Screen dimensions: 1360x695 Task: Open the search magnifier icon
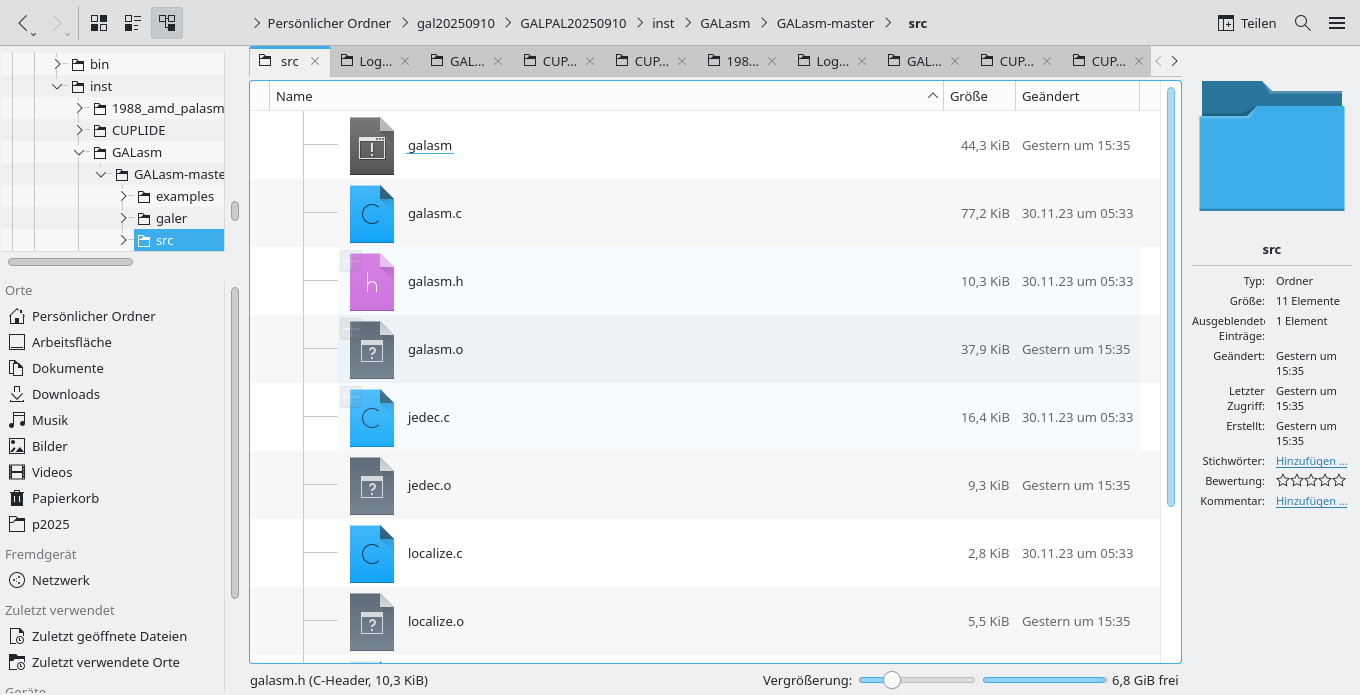pos(1302,23)
